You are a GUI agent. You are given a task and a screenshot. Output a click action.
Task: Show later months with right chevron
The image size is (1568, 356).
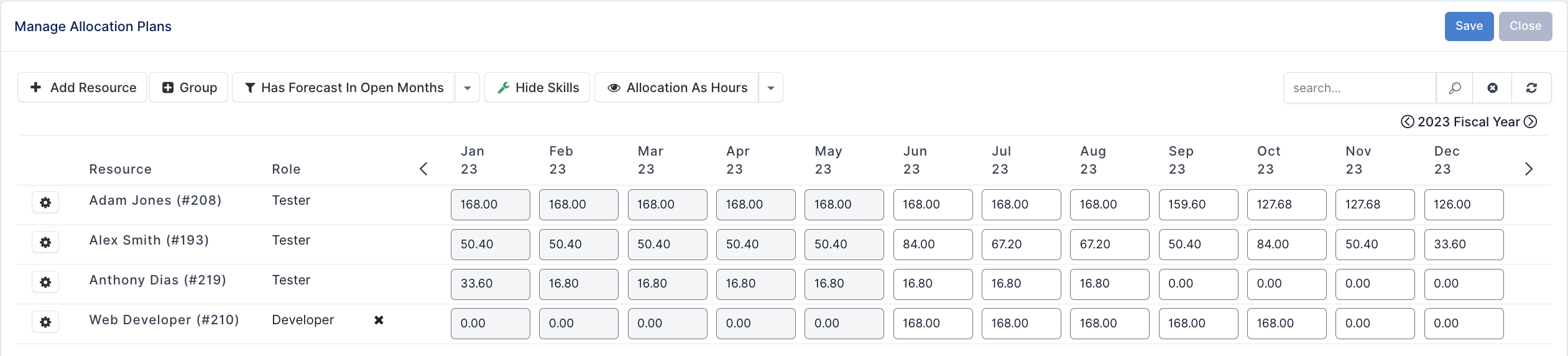(1529, 169)
